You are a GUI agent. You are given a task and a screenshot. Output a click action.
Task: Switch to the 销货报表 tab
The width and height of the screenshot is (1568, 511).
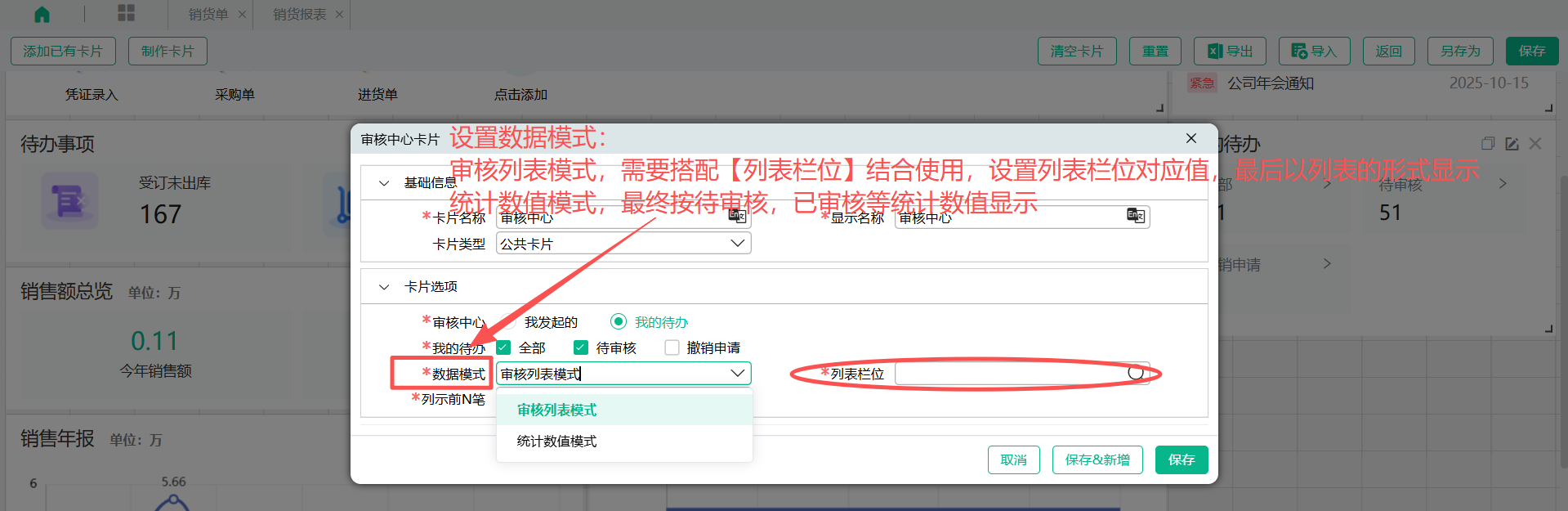coord(299,15)
